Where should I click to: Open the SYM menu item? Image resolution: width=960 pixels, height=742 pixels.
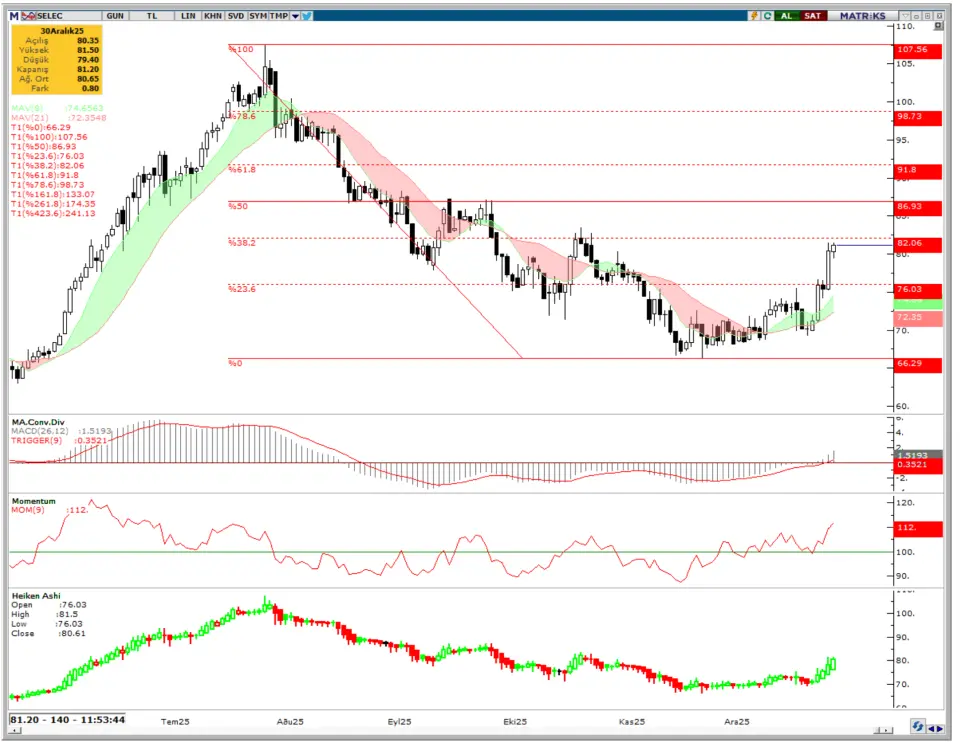click(x=259, y=16)
